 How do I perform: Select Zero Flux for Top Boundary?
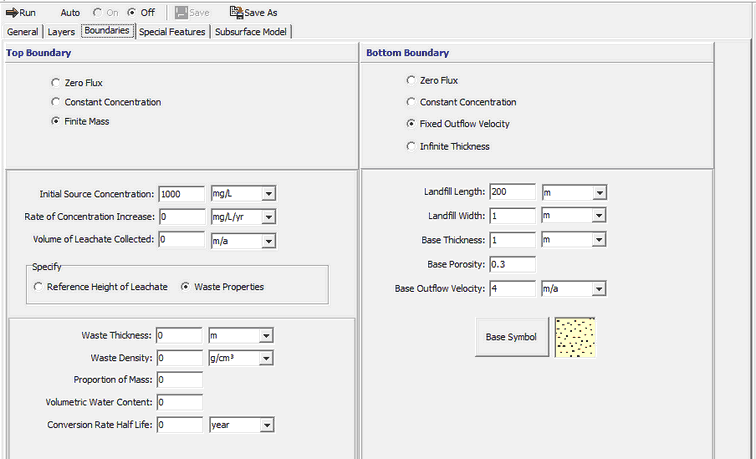[55, 81]
